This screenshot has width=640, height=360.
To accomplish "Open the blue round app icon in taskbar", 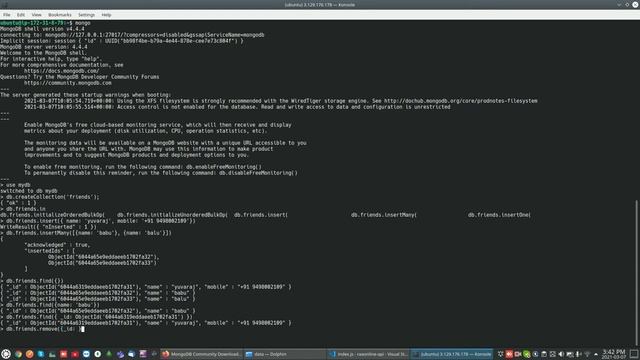I will 86,354.
